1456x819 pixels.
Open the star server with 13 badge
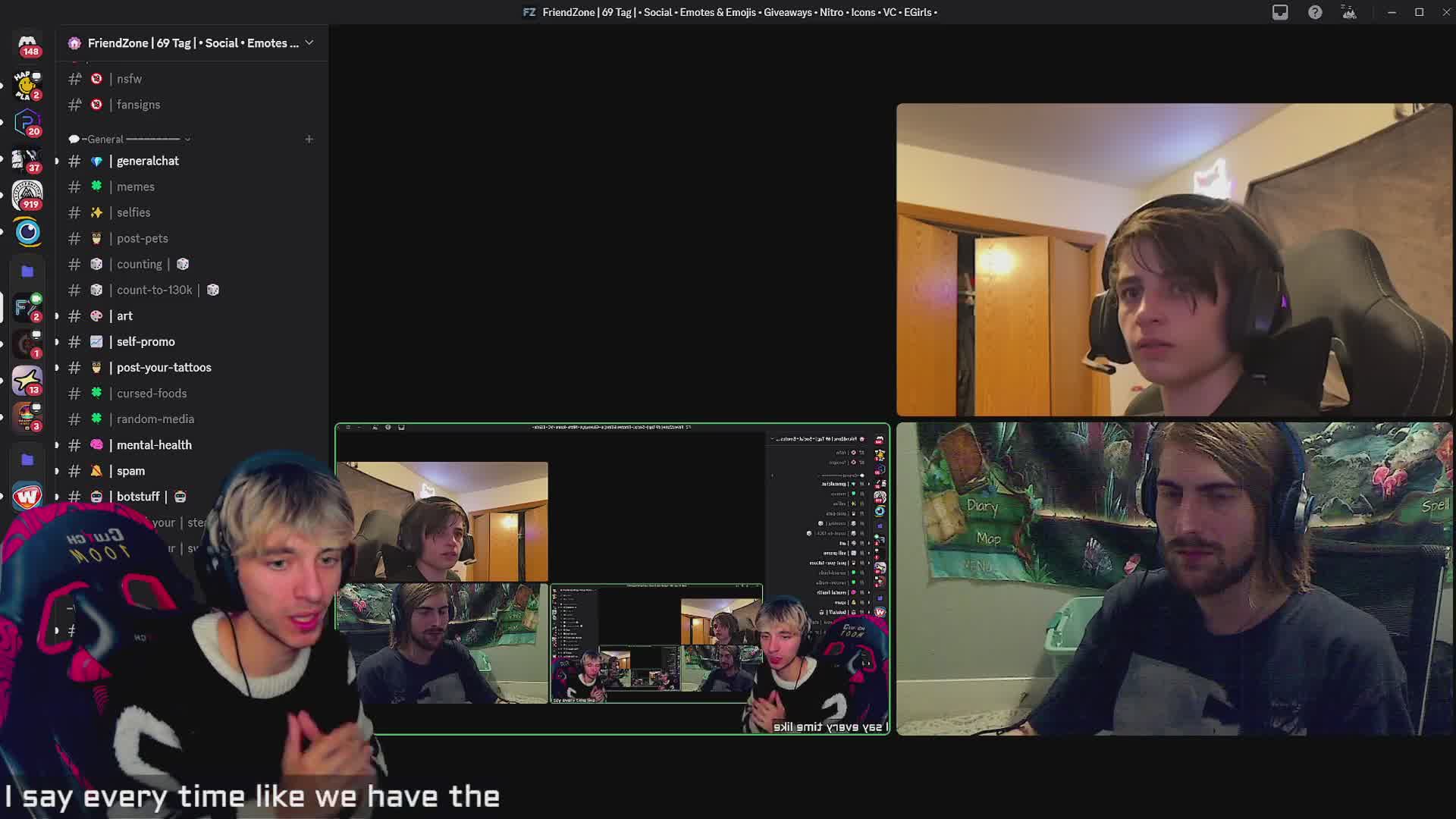click(27, 381)
